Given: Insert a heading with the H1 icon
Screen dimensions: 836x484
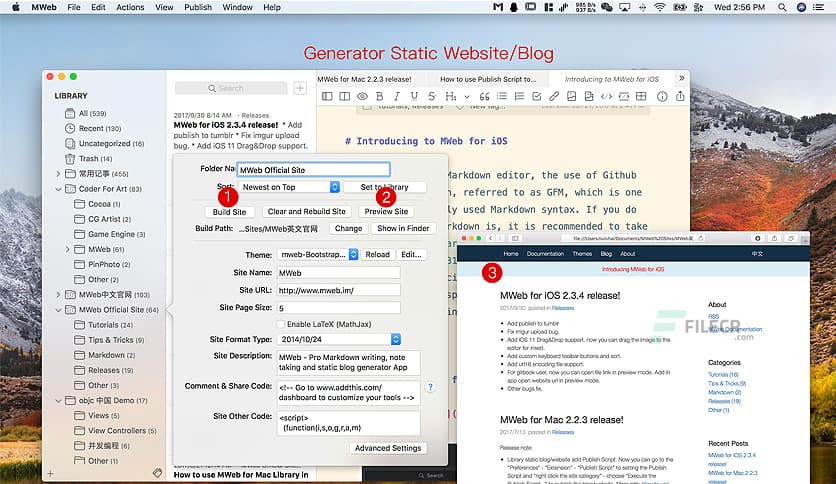Looking at the screenshot, I should tap(451, 96).
